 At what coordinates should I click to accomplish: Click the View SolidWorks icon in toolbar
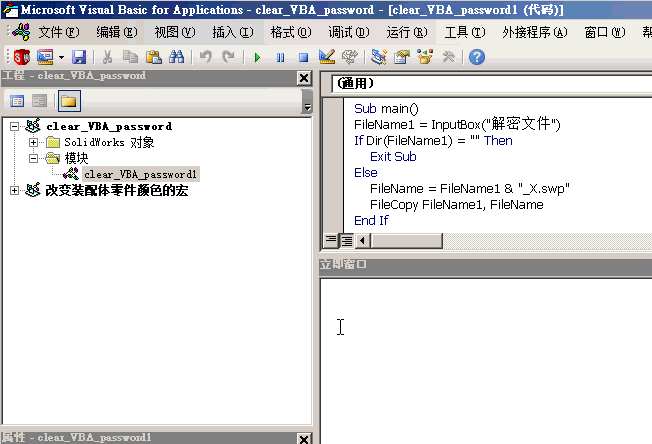(22, 57)
